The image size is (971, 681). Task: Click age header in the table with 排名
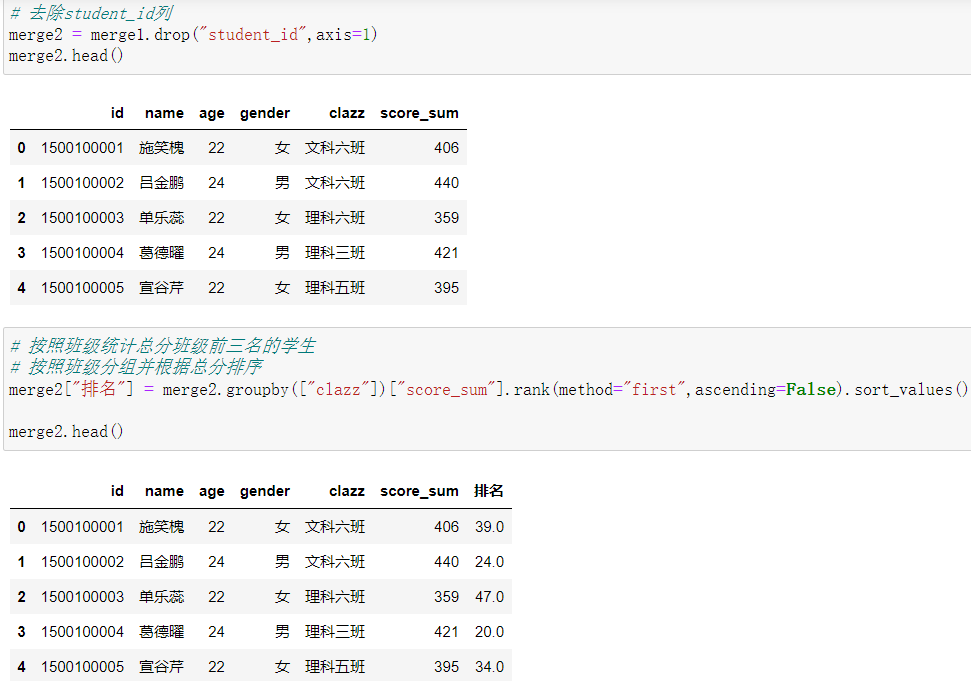coord(212,493)
